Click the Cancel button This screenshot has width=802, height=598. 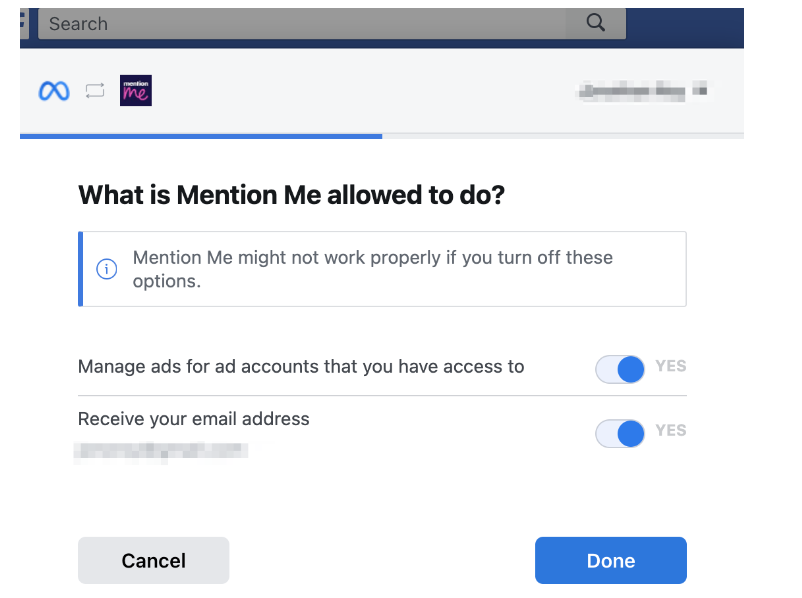[153, 560]
